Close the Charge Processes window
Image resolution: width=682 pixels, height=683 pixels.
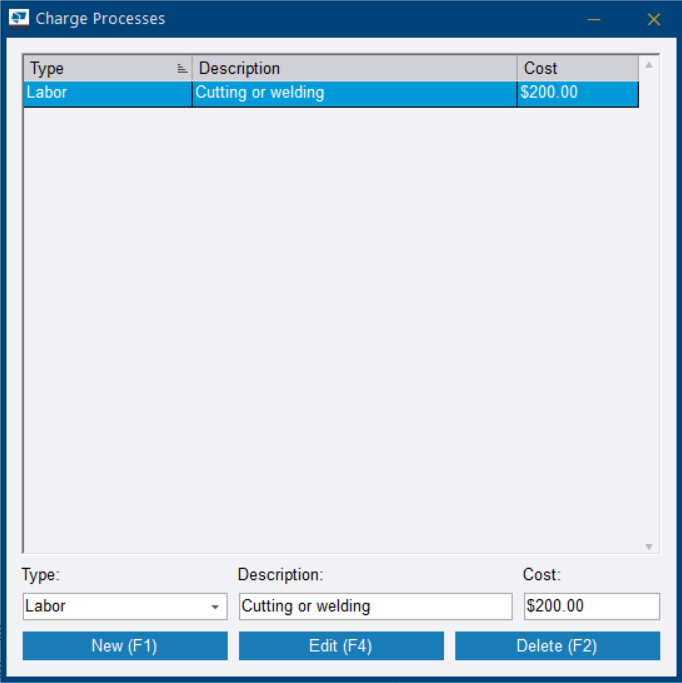tap(654, 19)
